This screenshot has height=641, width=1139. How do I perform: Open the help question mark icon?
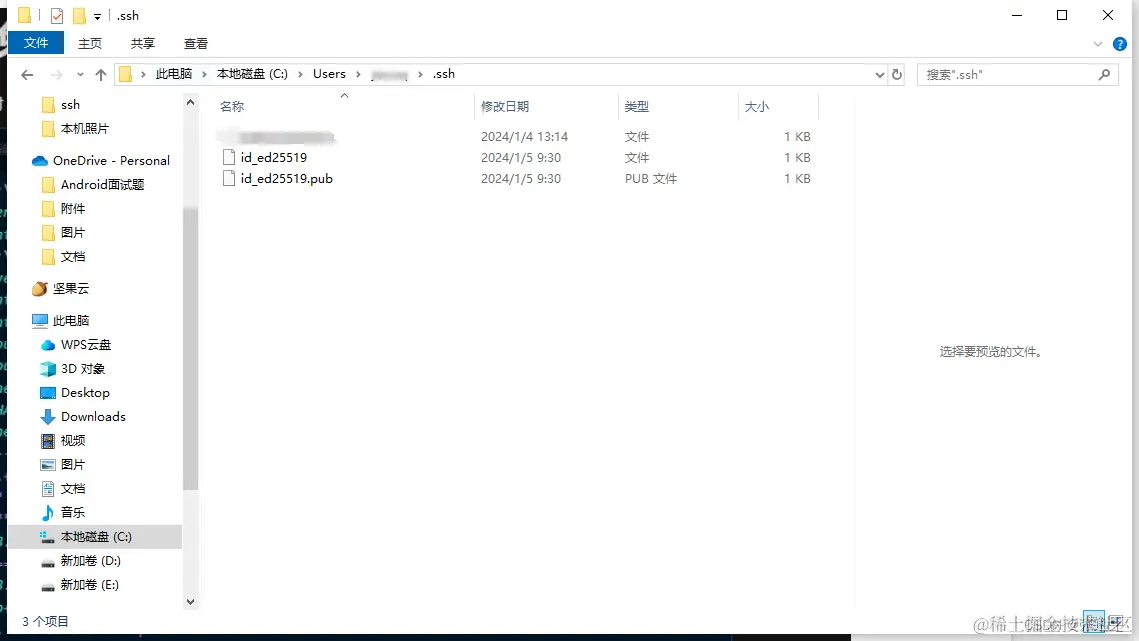(x=1119, y=44)
